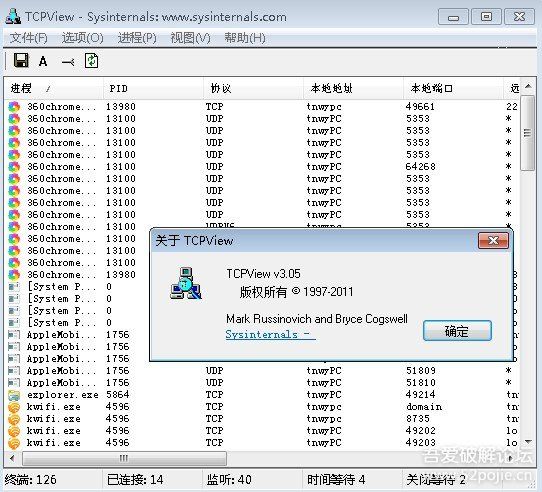542x492 pixels.
Task: Open the 帮助(H) menu
Action: [245, 38]
